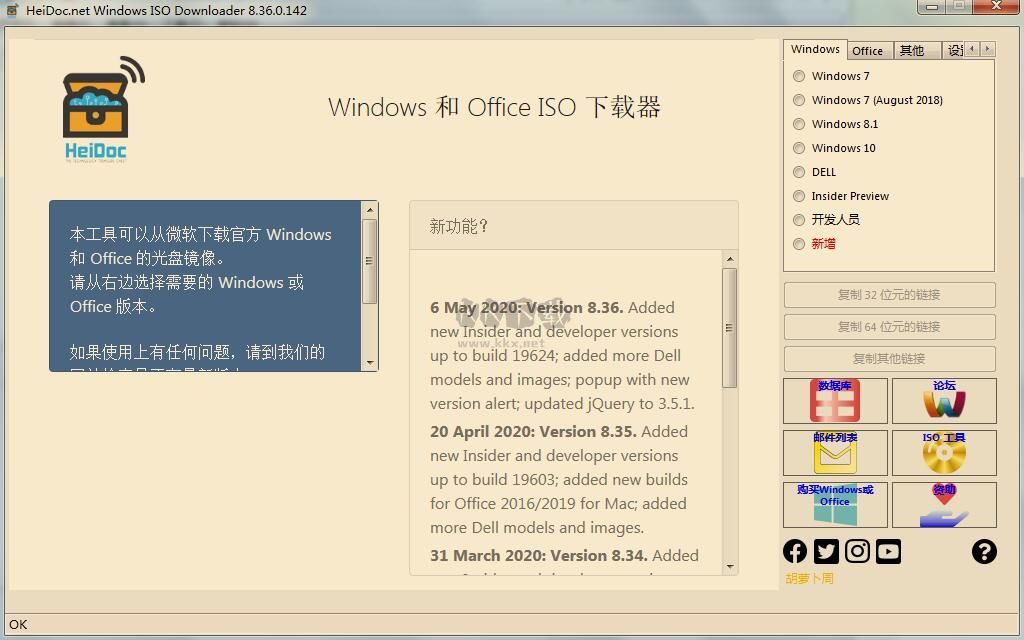This screenshot has width=1024, height=640.
Task: Open the Instagram camera icon
Action: (857, 552)
